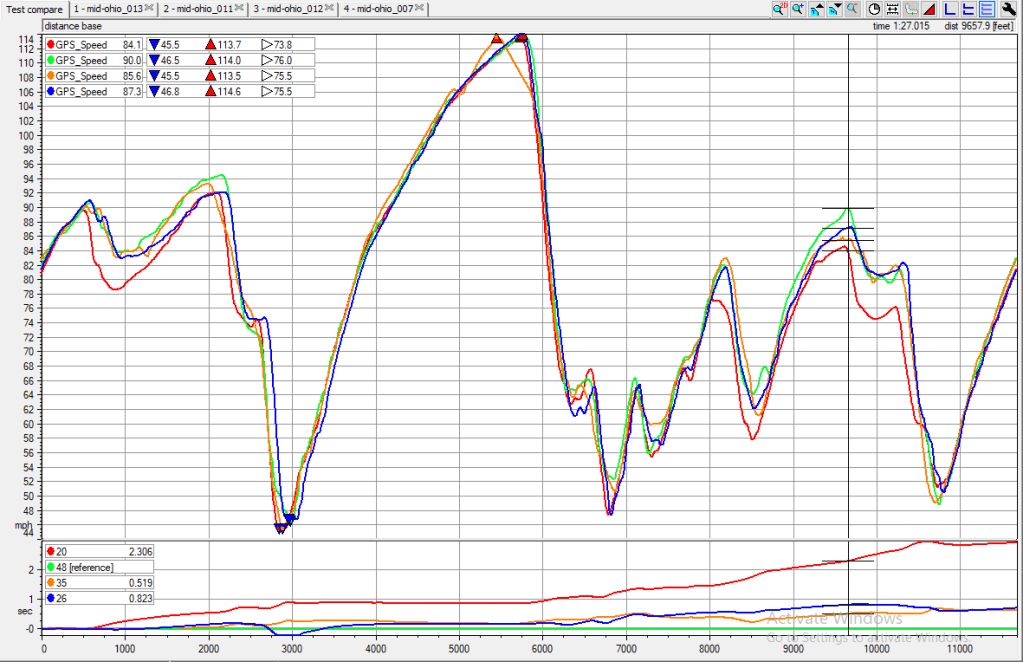Switch to the 2 - mid-ohio_011 tab
The height and width of the screenshot is (662, 1023).
(x=198, y=9)
